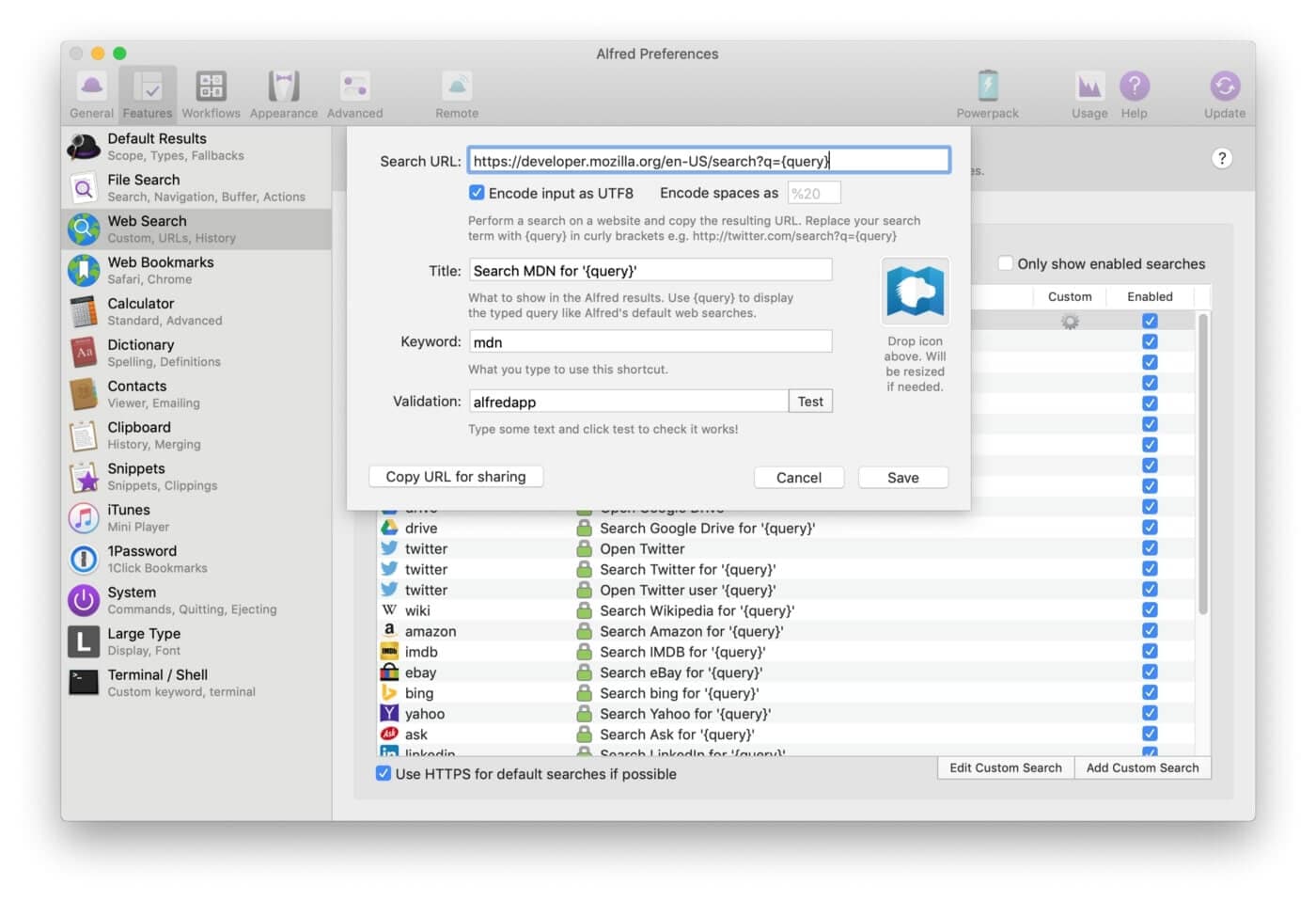Disable the IMDB search enabled checkbox

pos(1150,652)
